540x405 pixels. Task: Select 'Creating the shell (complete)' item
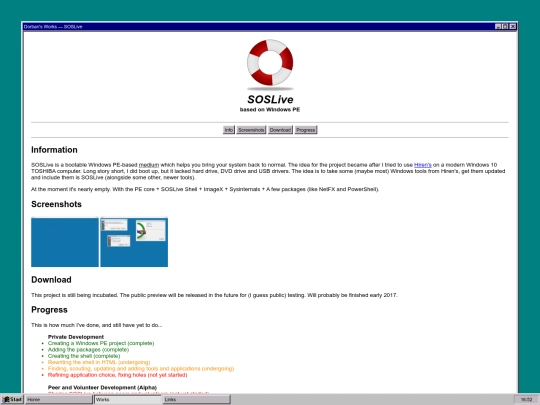click(84, 356)
